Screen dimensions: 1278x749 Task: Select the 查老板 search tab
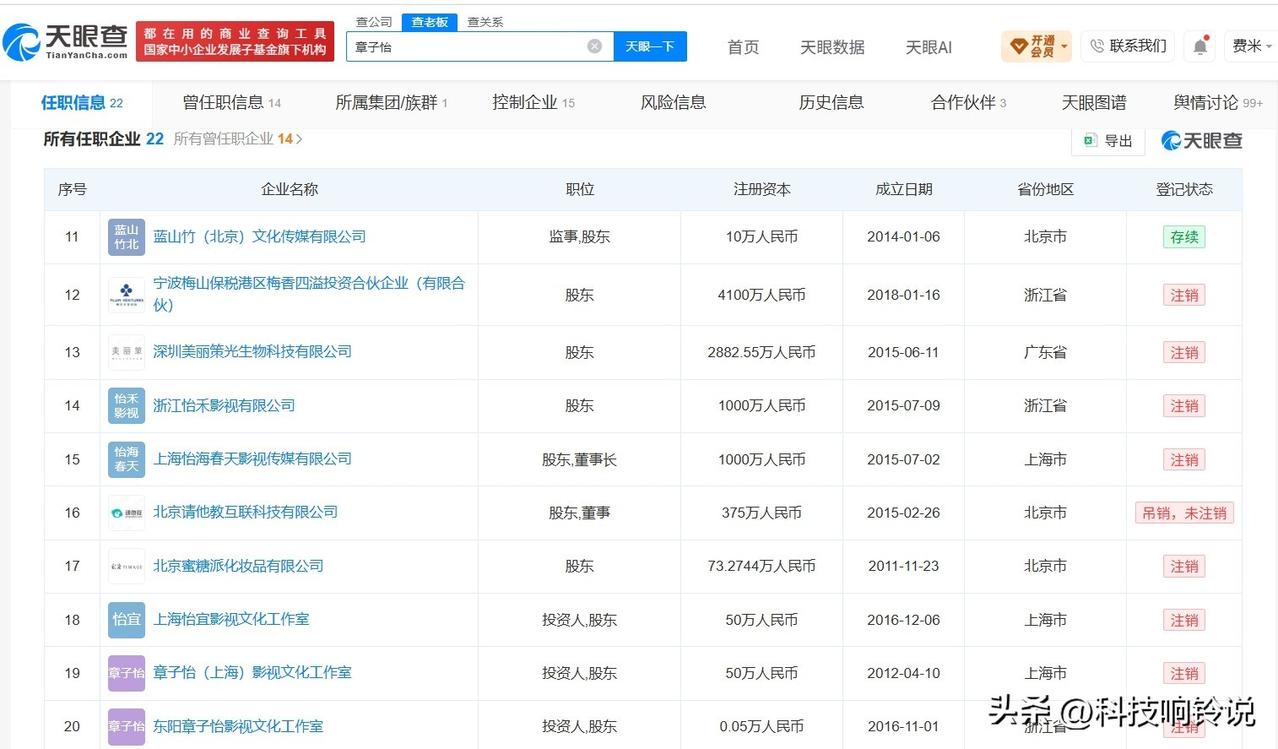click(x=430, y=21)
